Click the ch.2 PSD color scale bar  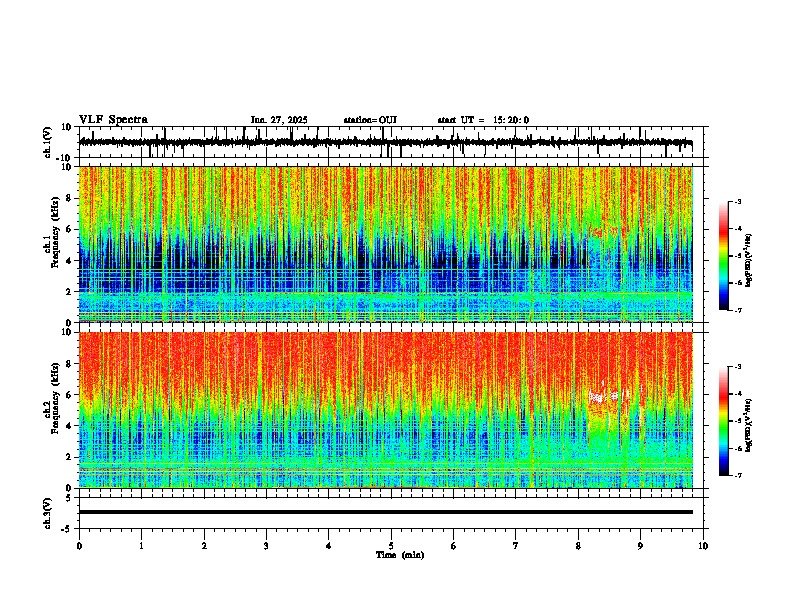click(x=724, y=421)
